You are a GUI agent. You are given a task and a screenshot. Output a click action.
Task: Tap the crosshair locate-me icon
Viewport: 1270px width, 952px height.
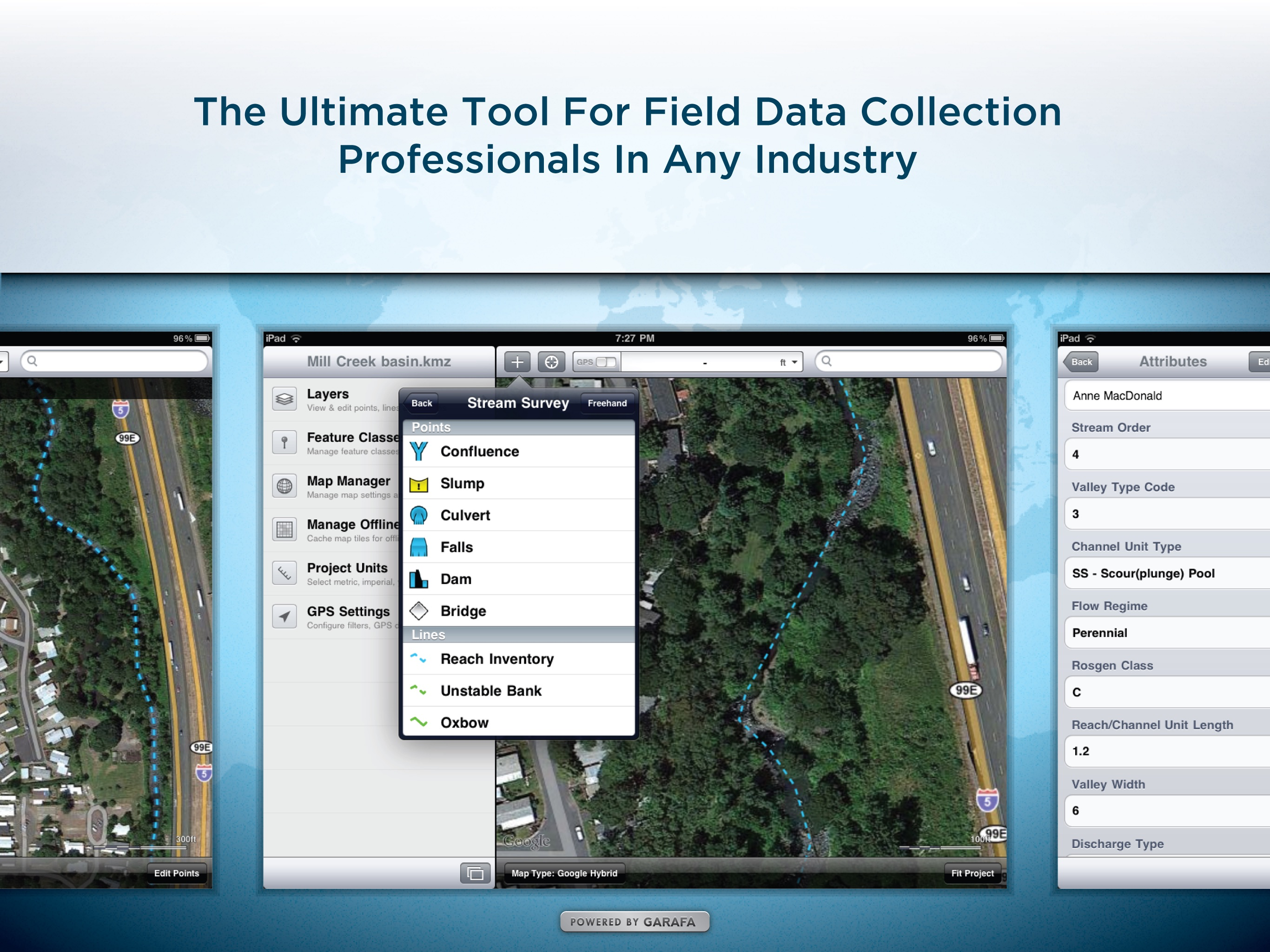point(551,362)
